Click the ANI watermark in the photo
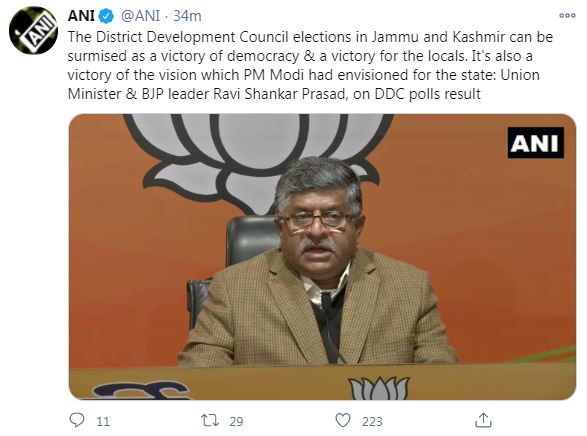The height and width of the screenshot is (436, 587). (535, 143)
